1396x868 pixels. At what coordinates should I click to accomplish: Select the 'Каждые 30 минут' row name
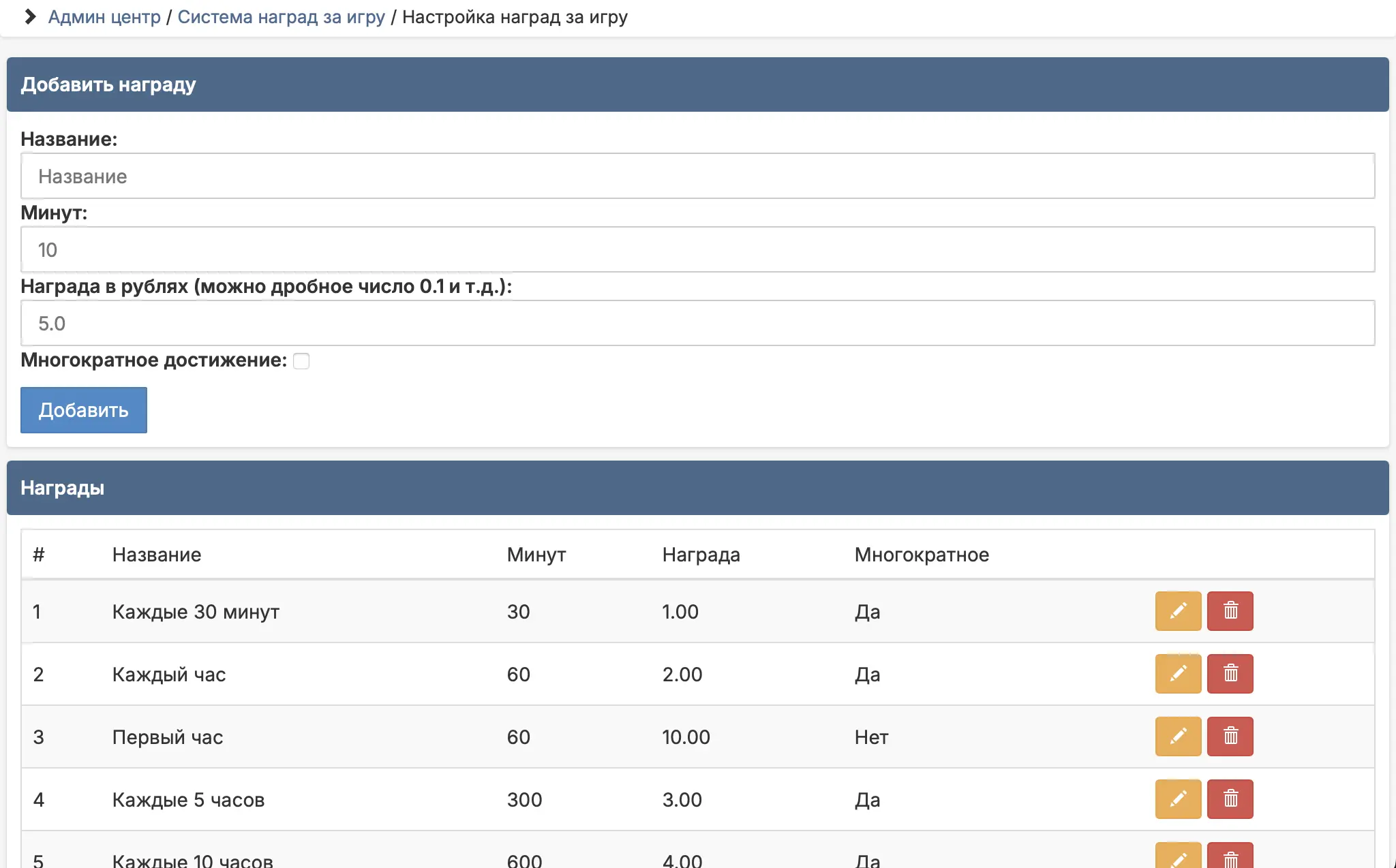(196, 612)
